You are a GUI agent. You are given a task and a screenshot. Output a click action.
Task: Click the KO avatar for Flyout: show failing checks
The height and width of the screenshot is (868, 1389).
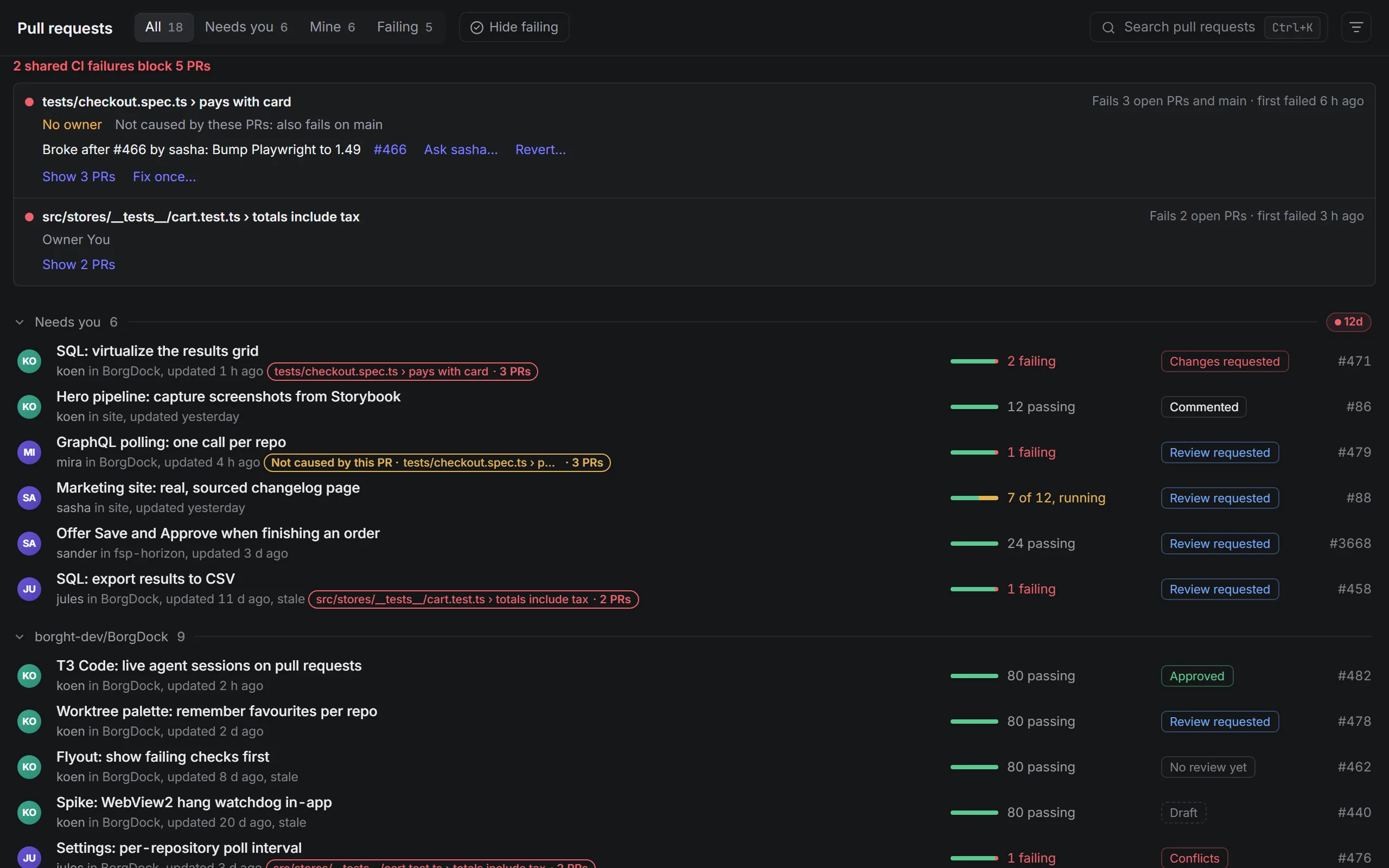coord(29,767)
